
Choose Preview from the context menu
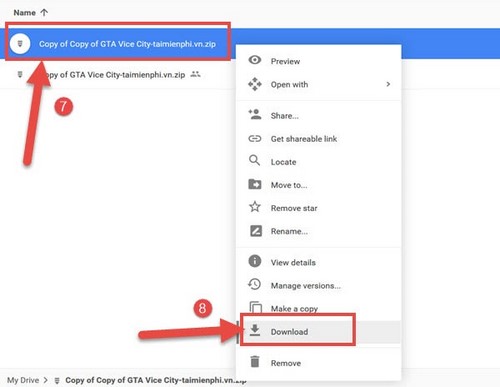tap(318, 61)
